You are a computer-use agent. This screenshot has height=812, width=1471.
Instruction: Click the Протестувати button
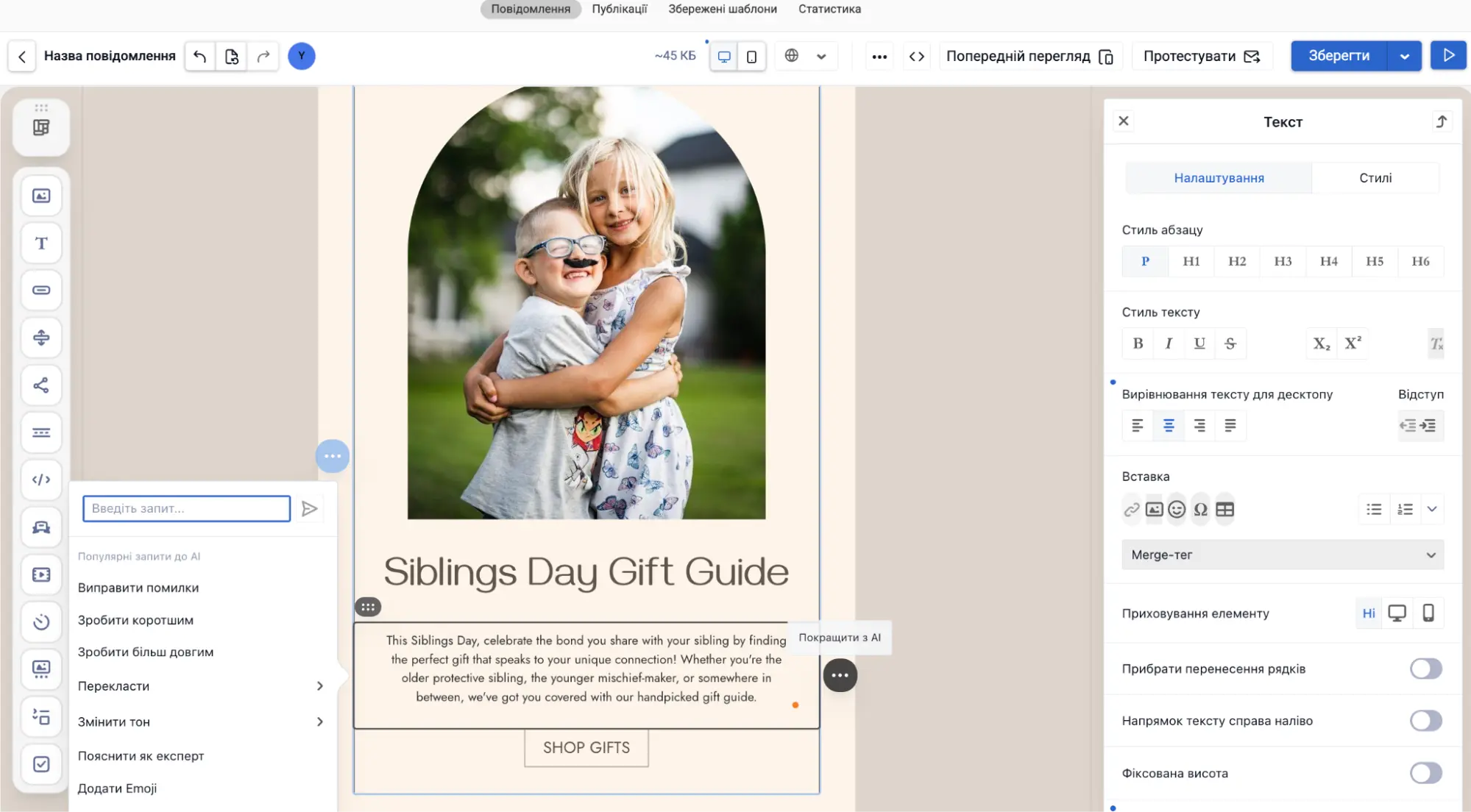pyautogui.click(x=1201, y=57)
